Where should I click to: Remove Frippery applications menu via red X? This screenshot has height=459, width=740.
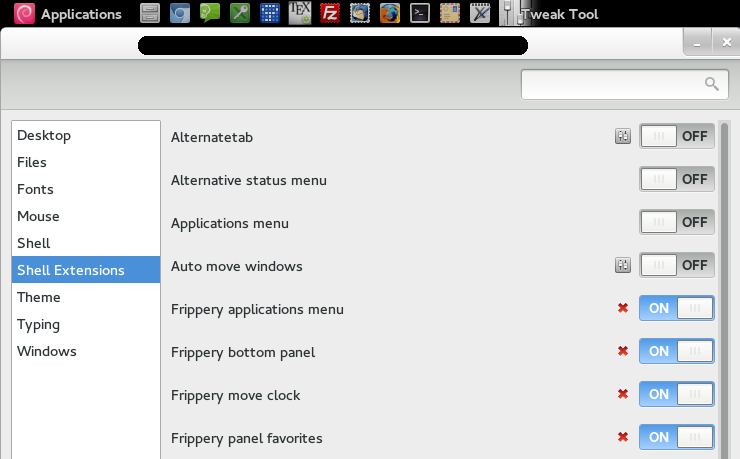coord(623,308)
